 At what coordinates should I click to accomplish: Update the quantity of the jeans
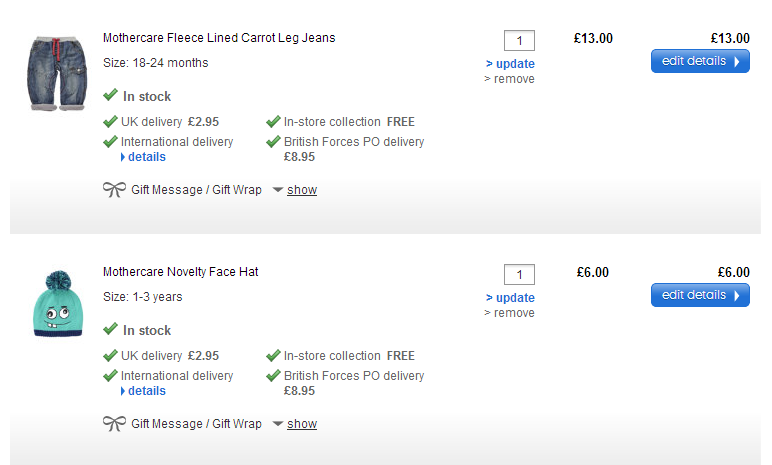(x=511, y=64)
